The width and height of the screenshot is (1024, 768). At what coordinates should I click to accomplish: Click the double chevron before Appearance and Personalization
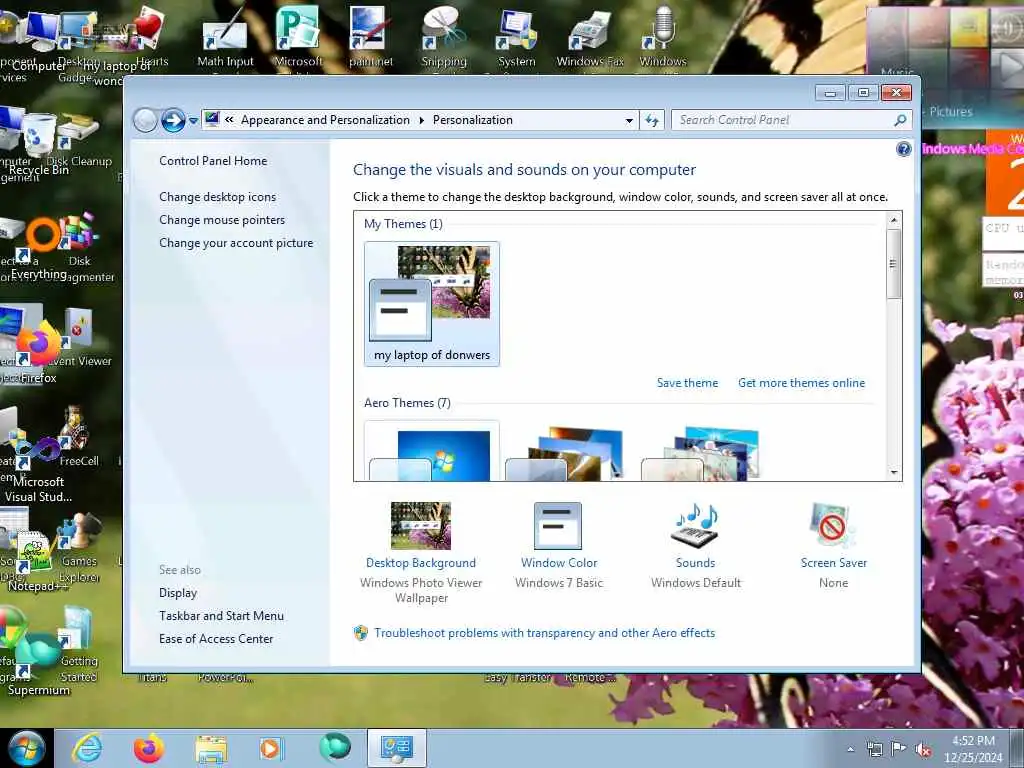[229, 120]
